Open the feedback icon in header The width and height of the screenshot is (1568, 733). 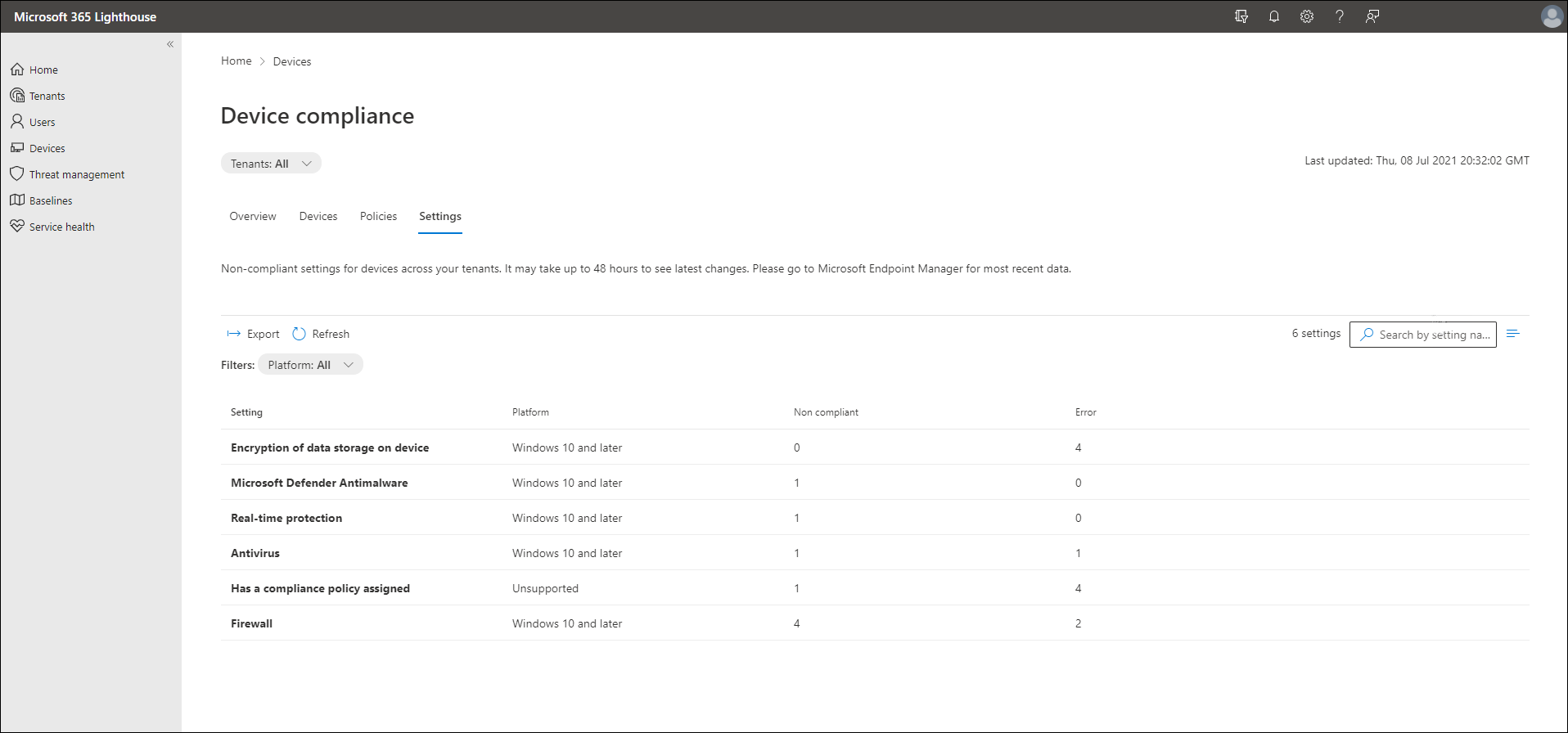[1372, 16]
